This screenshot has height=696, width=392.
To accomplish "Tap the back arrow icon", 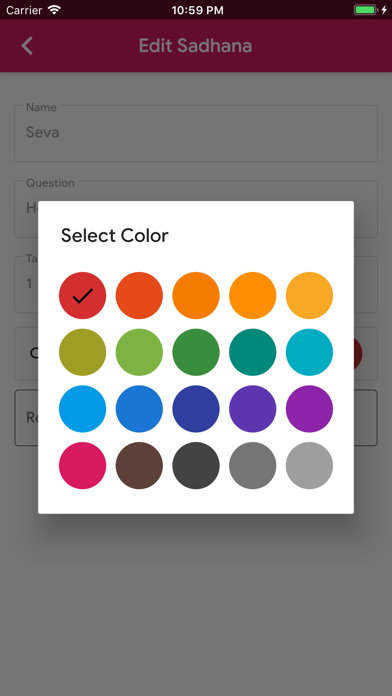I will coord(27,46).
